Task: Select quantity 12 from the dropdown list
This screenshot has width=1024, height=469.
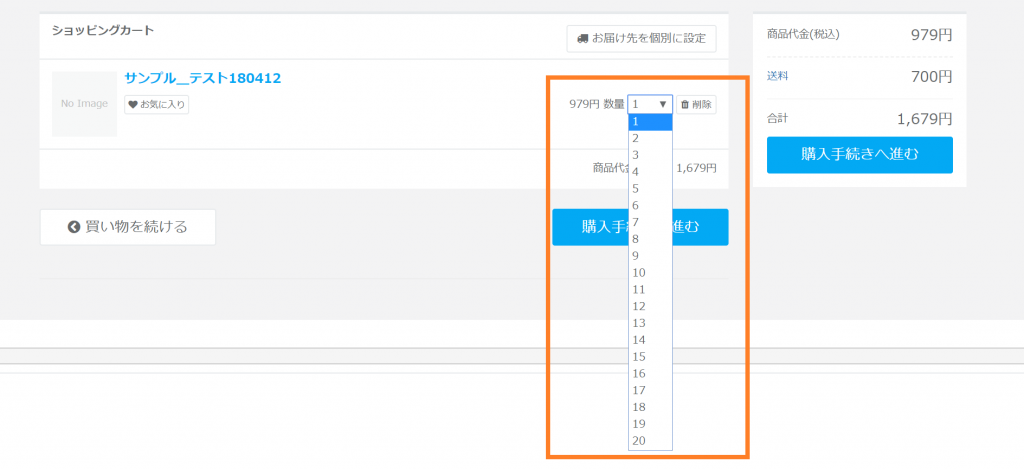Action: tap(649, 306)
